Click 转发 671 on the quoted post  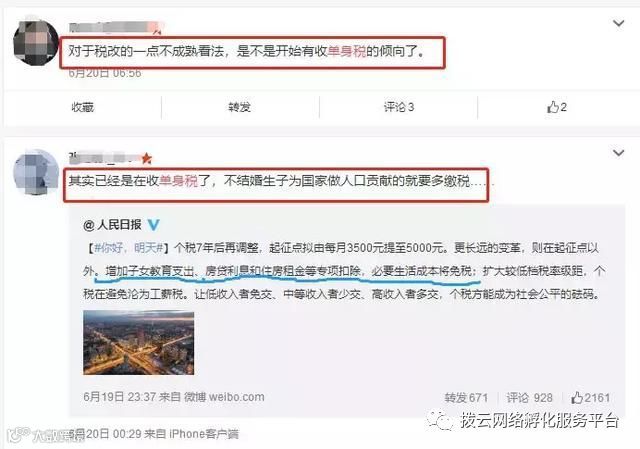click(466, 398)
